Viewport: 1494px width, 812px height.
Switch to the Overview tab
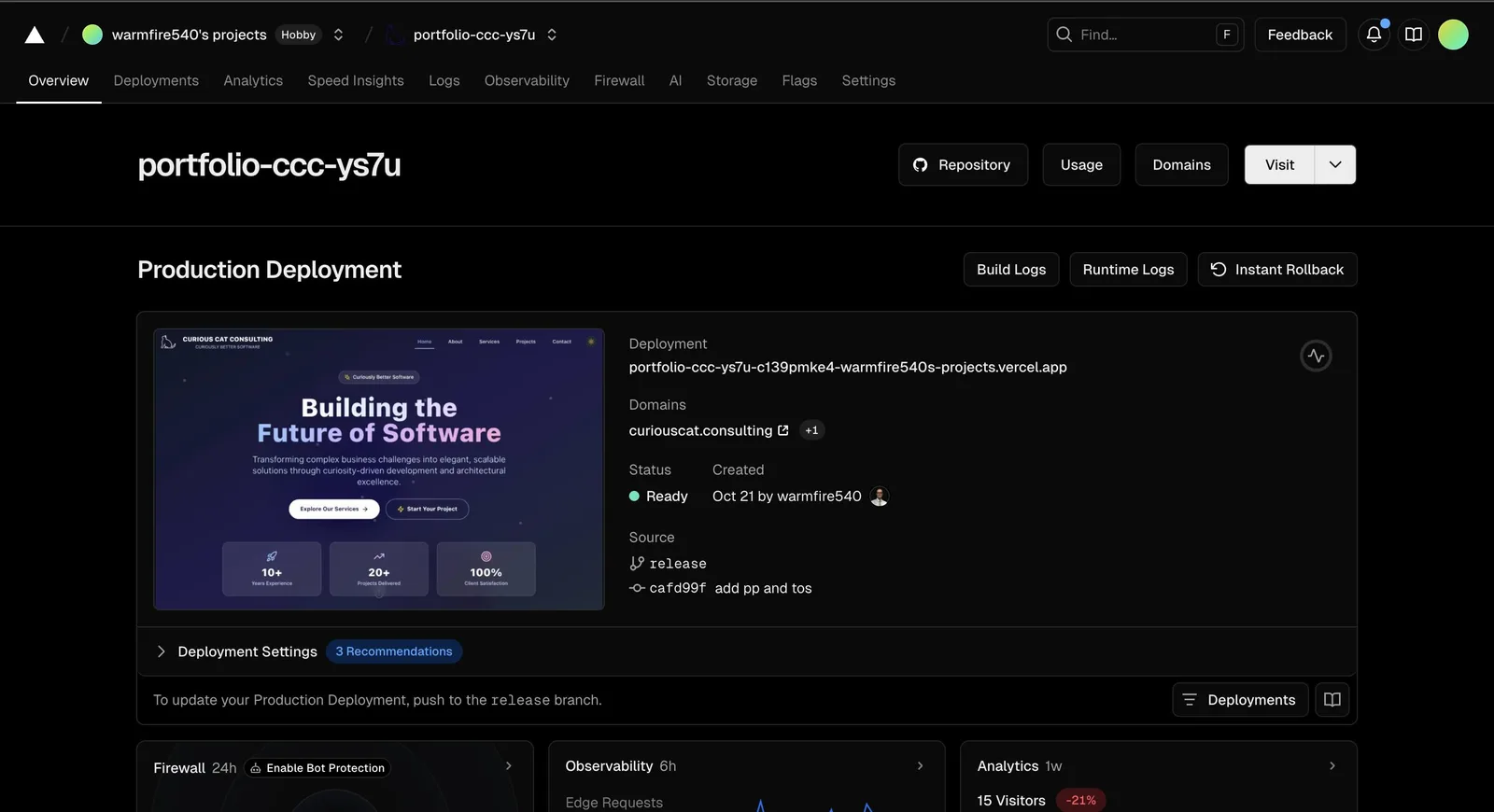(x=59, y=80)
